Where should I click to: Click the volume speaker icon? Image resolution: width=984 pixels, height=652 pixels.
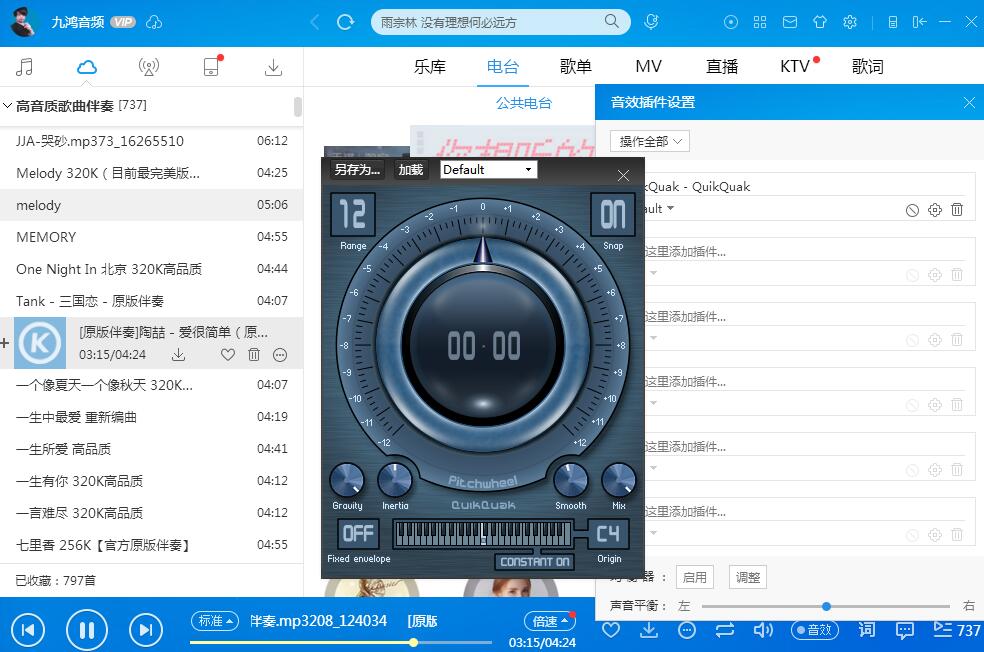pos(762,629)
